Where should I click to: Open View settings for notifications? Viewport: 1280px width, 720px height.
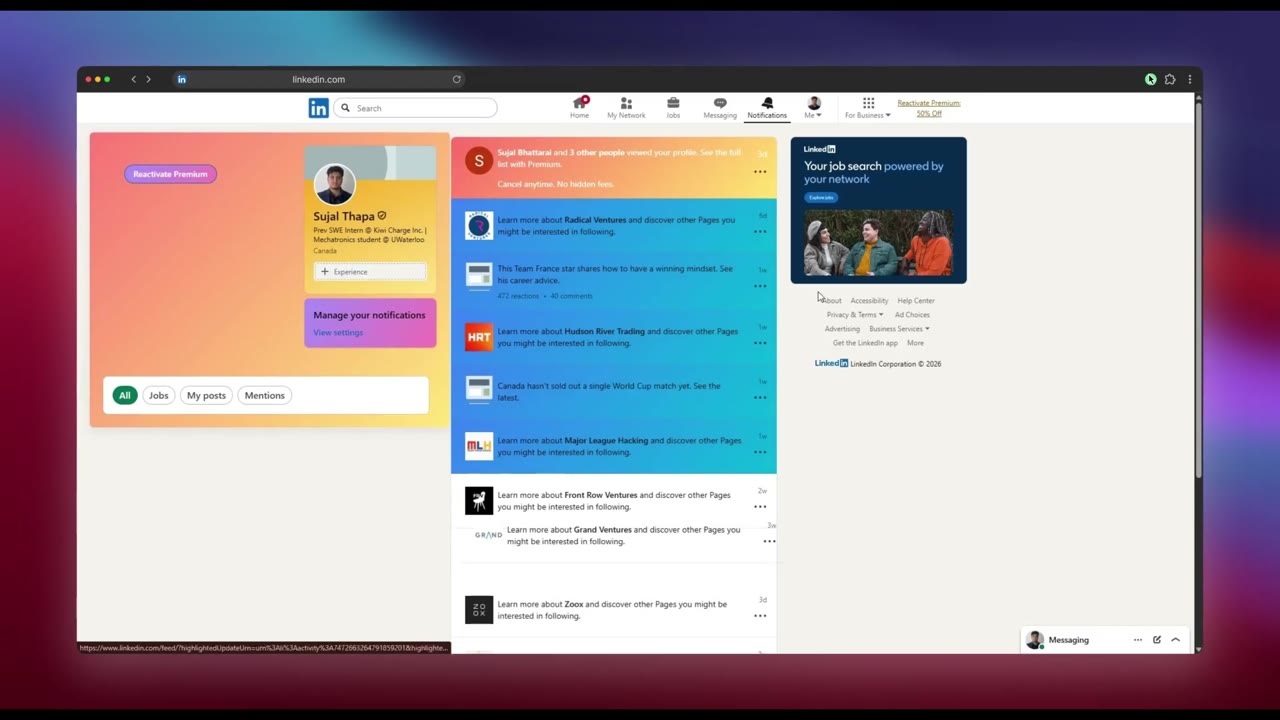point(338,333)
